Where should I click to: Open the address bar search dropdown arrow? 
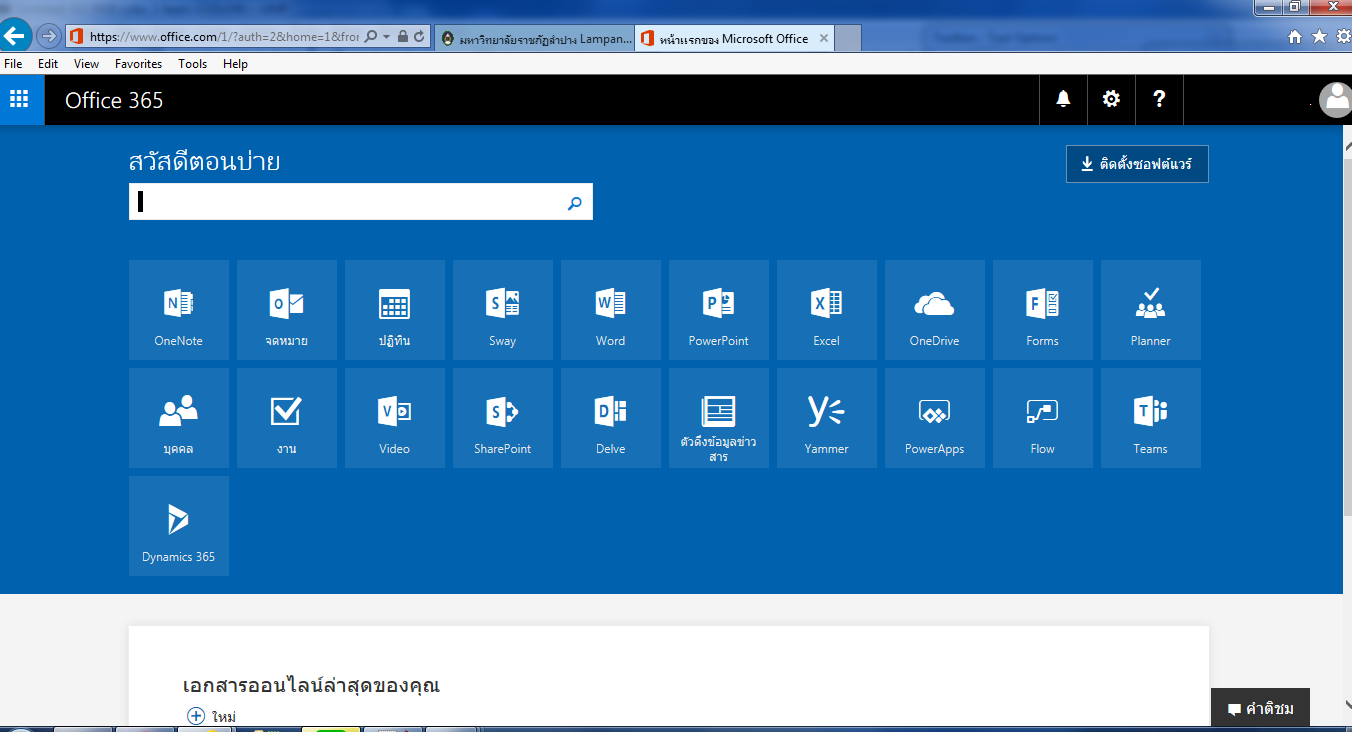coord(386,36)
